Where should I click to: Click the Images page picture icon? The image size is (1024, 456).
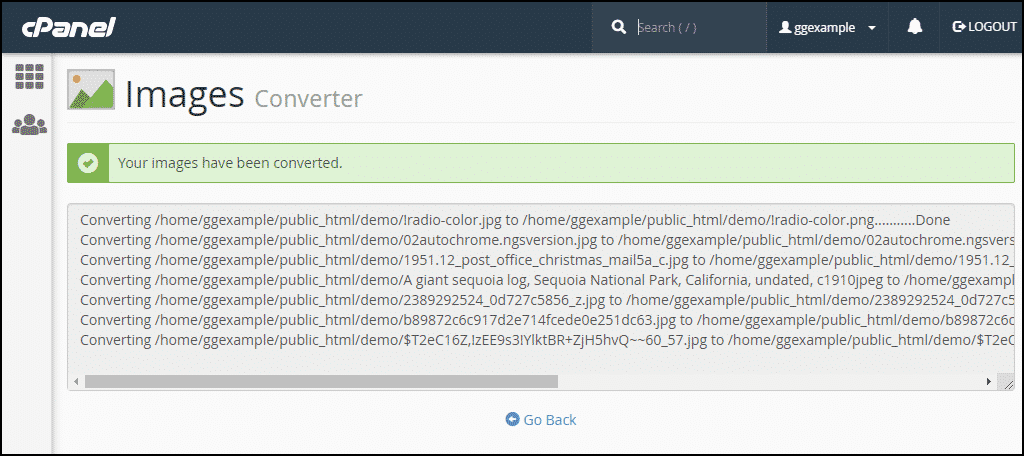coord(91,90)
